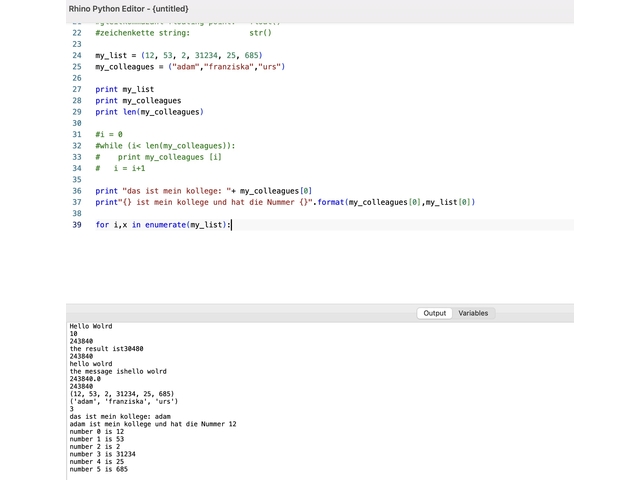The width and height of the screenshot is (640, 480).
Task: Click 'number 1 is 53' output line
Action: click(x=97, y=439)
